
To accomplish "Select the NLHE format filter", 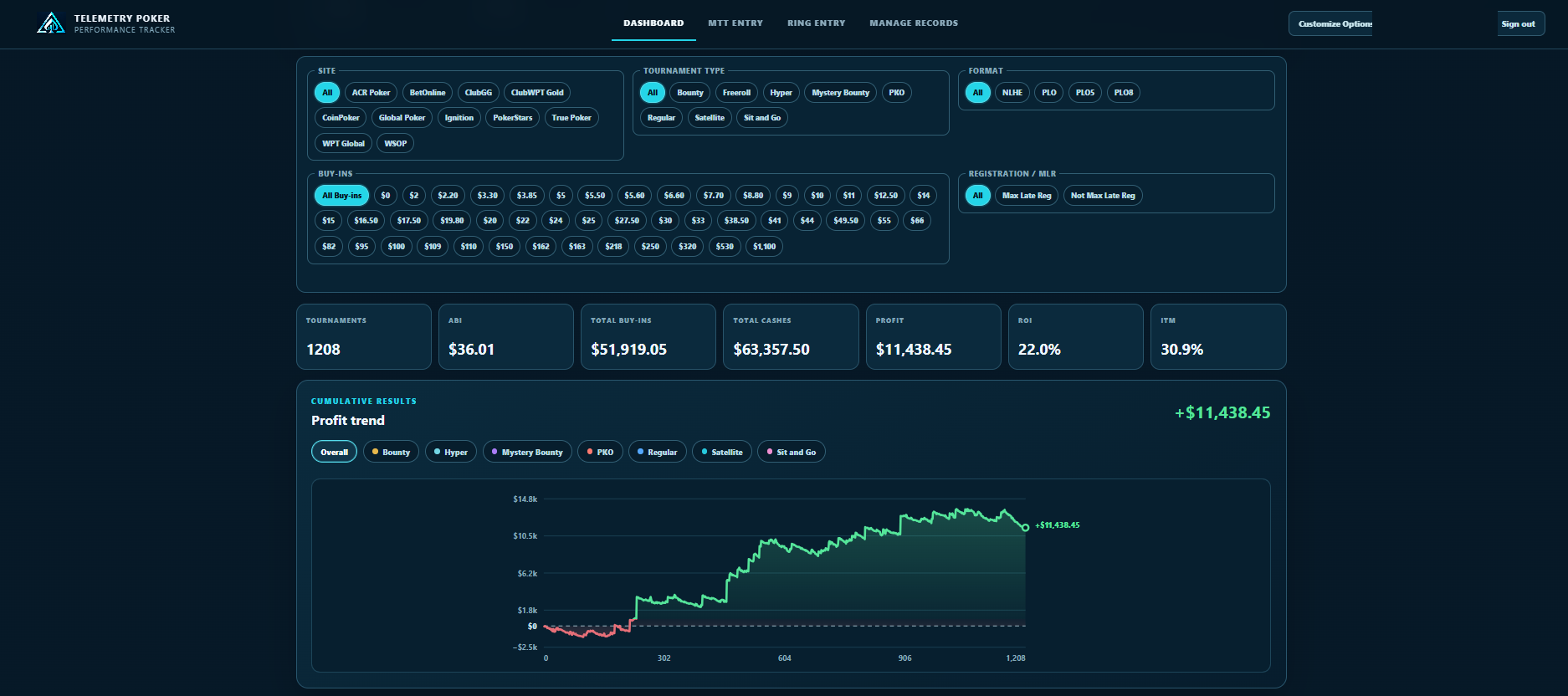I will [1012, 93].
